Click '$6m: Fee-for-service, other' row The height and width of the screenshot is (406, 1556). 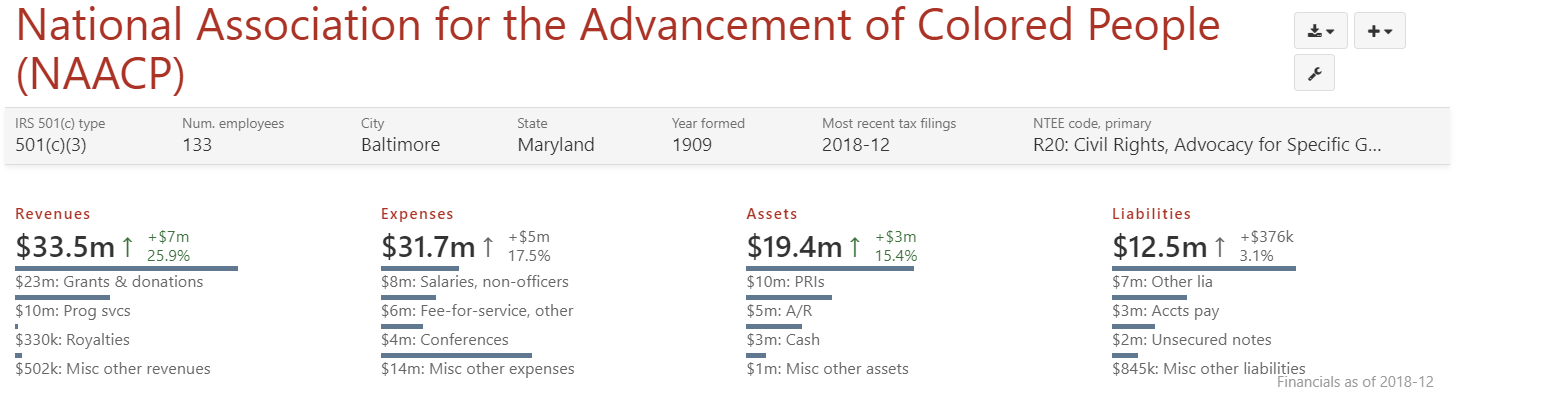click(477, 311)
